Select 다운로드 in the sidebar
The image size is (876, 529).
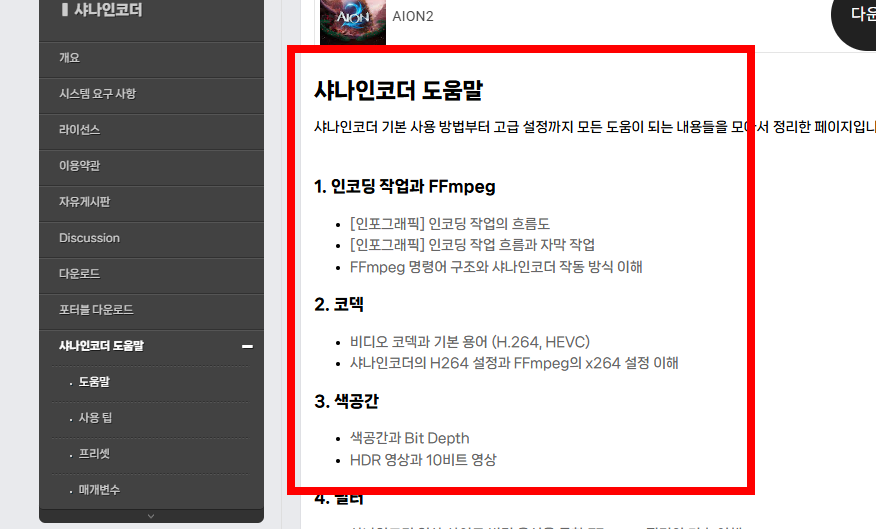point(151,274)
